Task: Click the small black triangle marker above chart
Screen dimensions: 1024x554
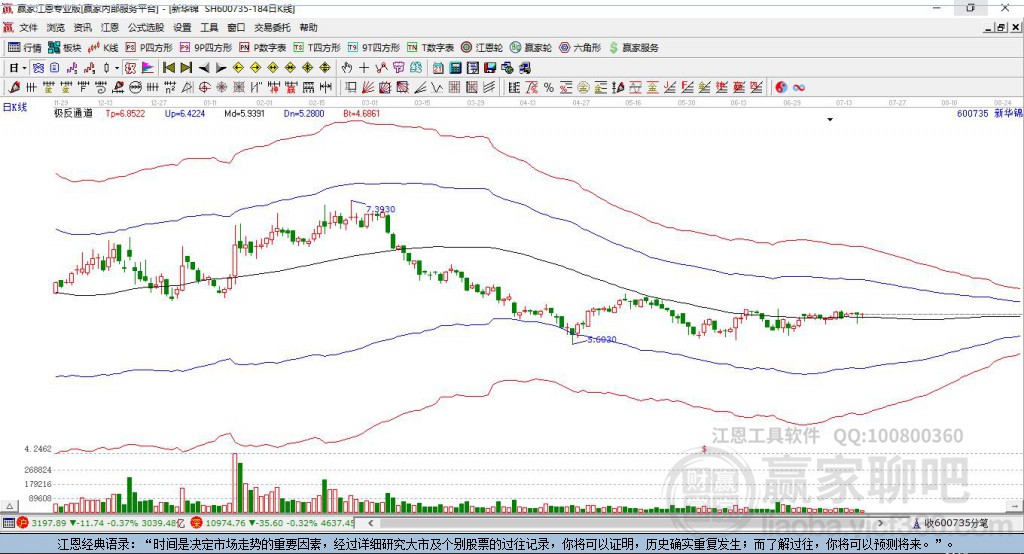Action: [830, 120]
